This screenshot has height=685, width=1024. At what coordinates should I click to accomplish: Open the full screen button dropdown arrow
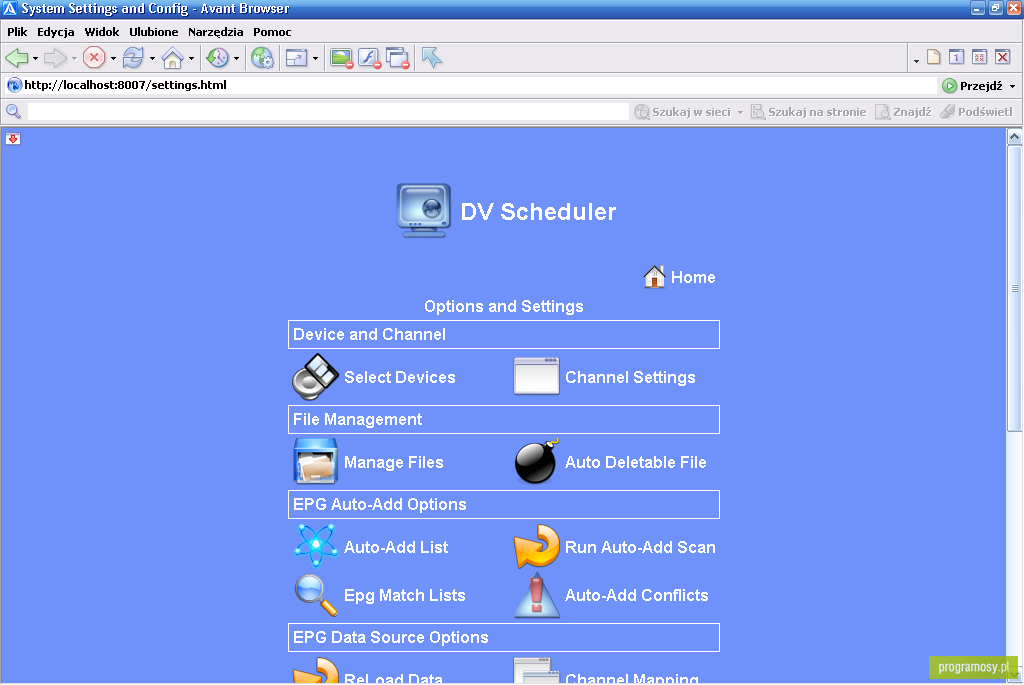[x=315, y=59]
